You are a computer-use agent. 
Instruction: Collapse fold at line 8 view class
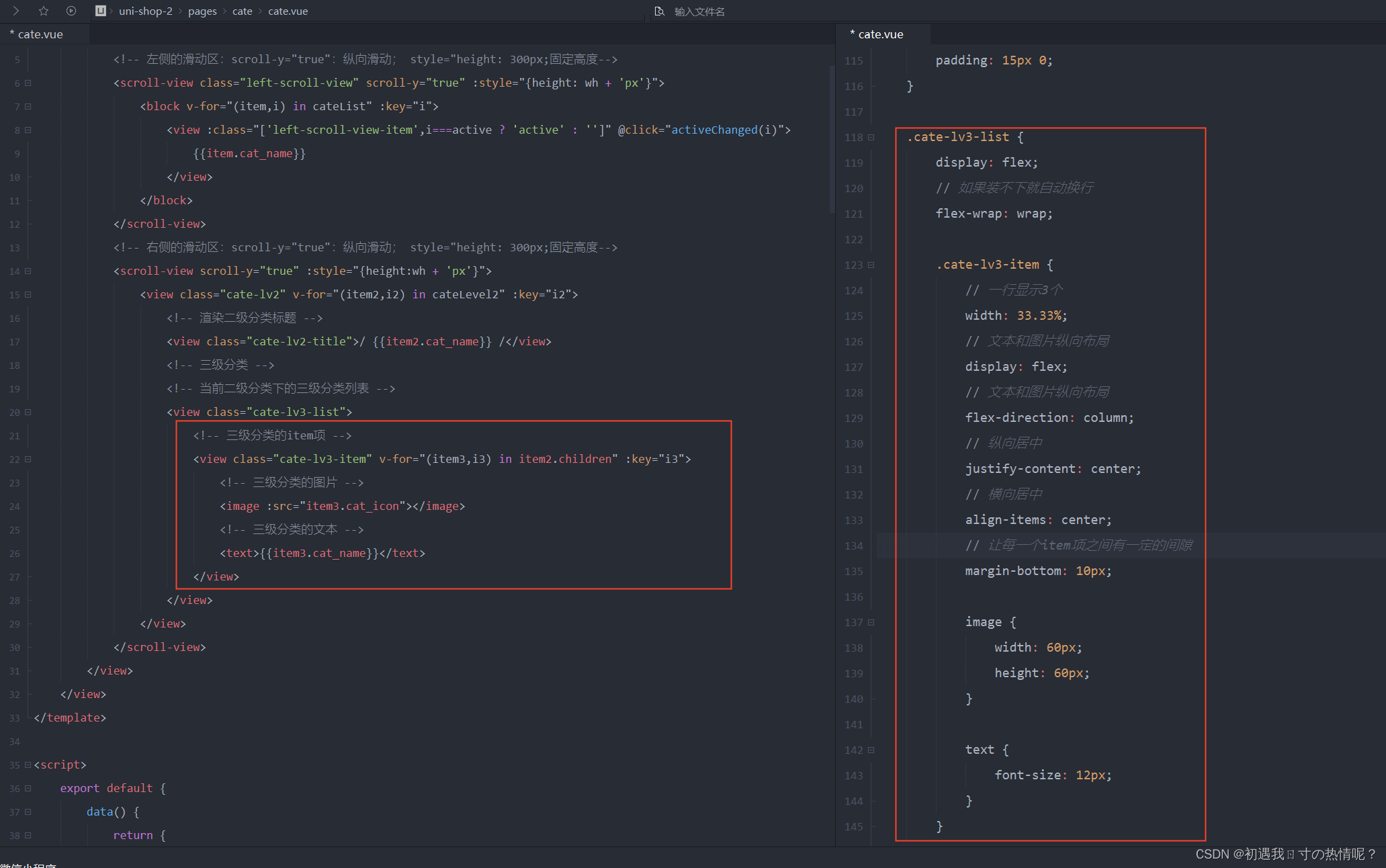(x=28, y=130)
